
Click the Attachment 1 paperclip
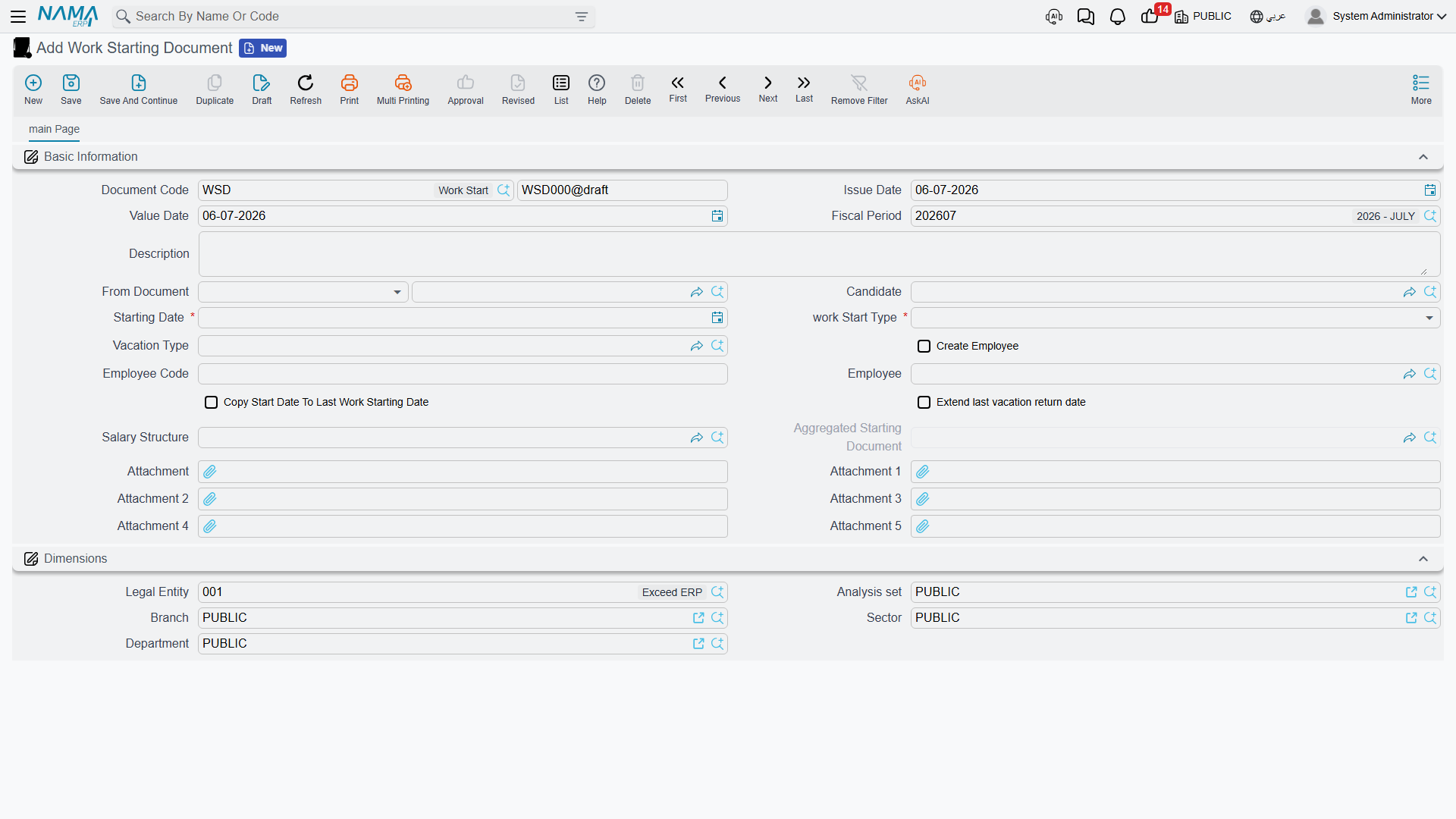click(923, 472)
